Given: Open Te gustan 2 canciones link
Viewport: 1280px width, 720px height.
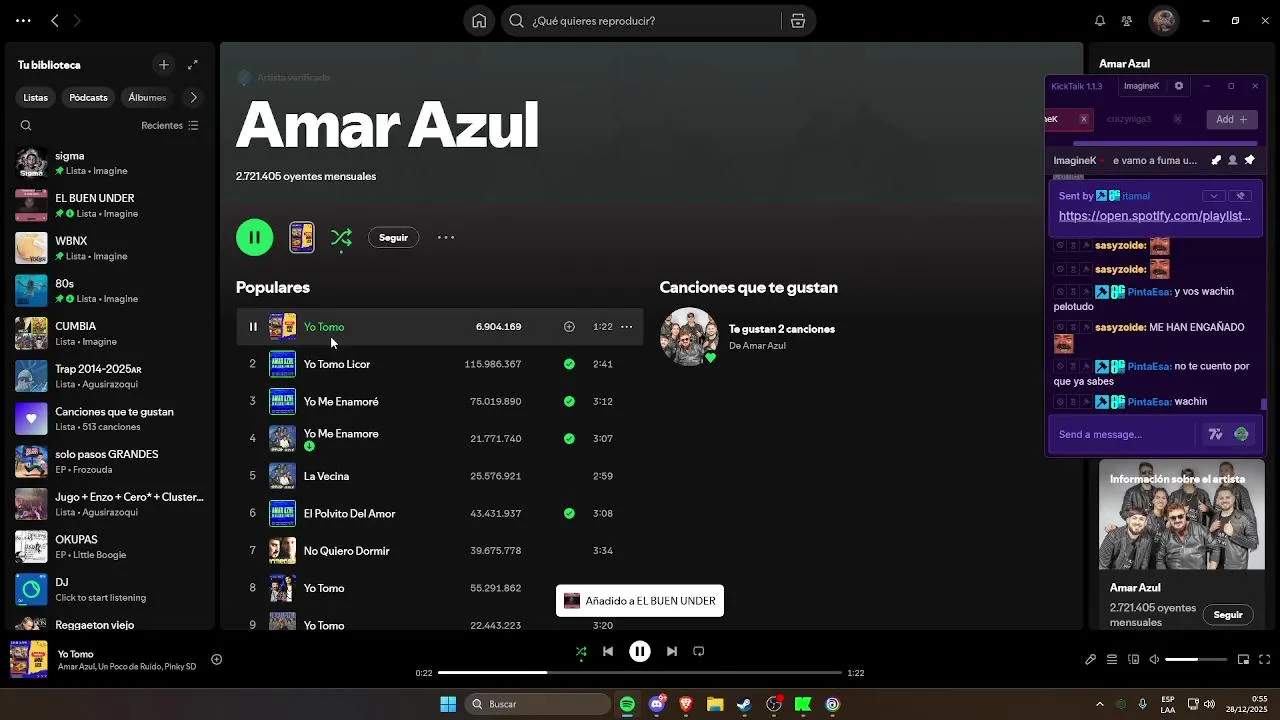Looking at the screenshot, I should [781, 329].
